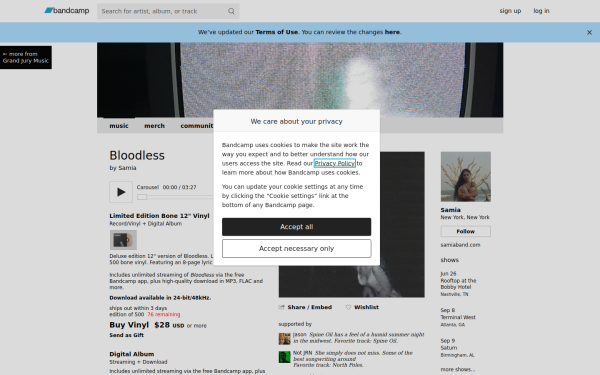Image resolution: width=600 pixels, height=375 pixels.
Task: Click the Bandcamp logo
Action: (67, 11)
